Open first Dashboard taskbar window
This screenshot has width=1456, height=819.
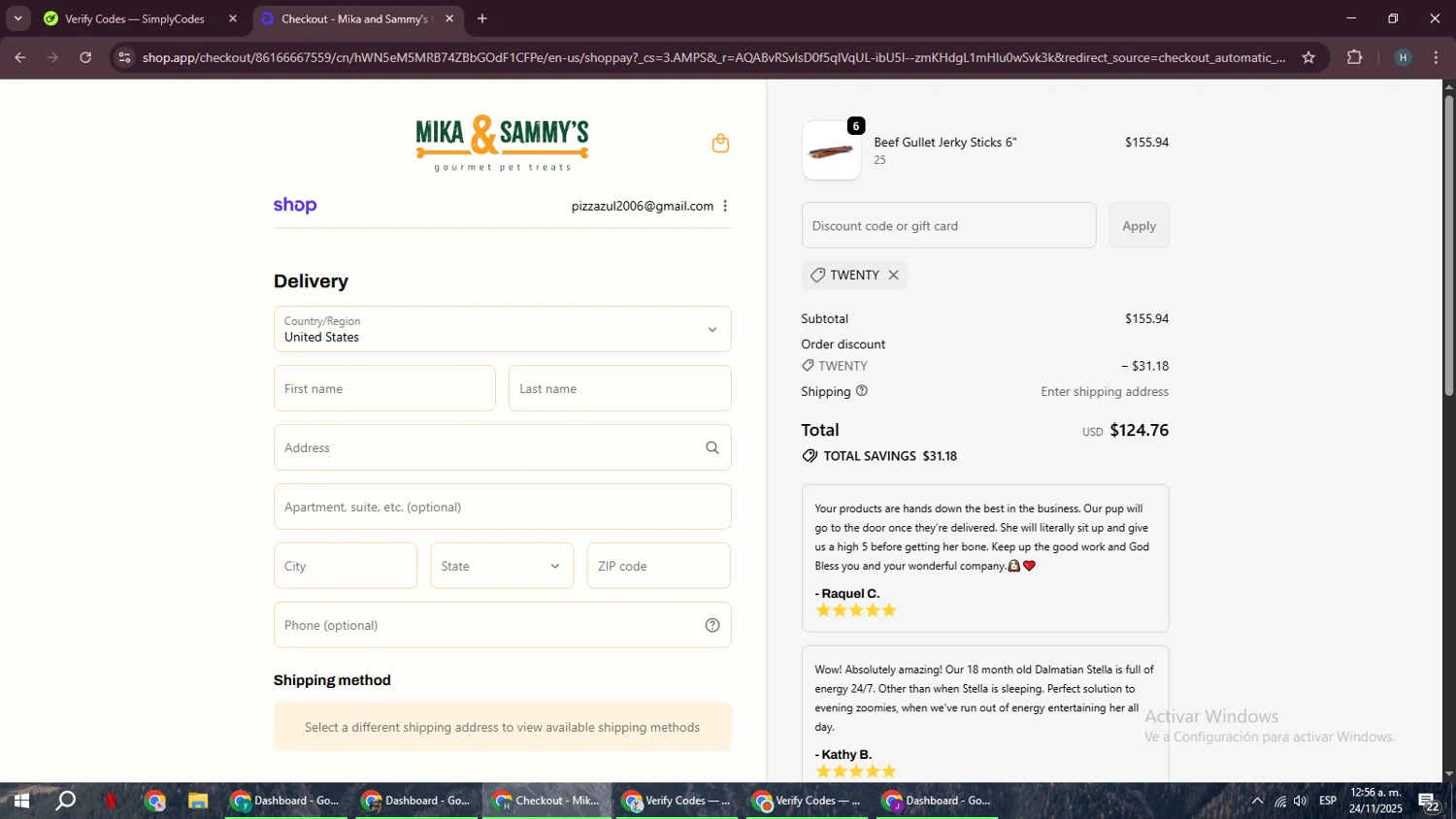286,801
